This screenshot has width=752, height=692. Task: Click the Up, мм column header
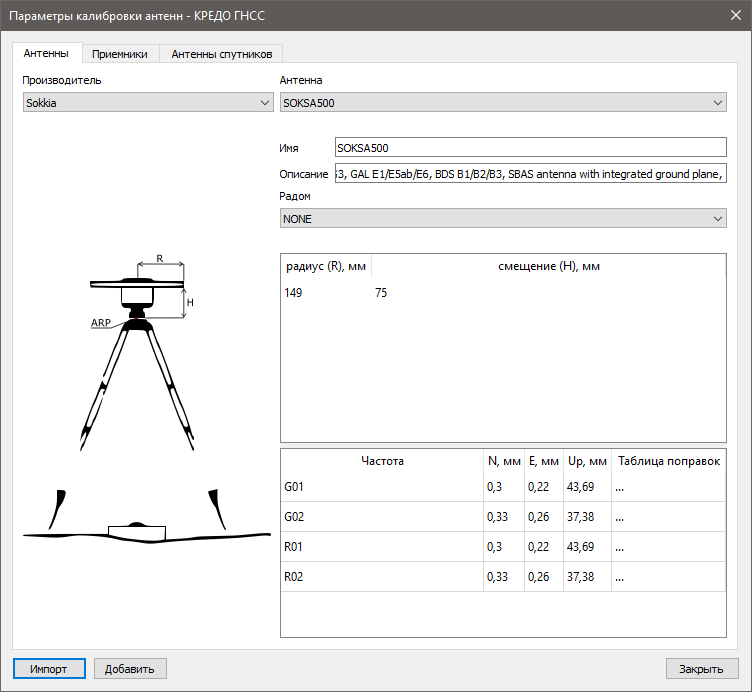click(587, 461)
